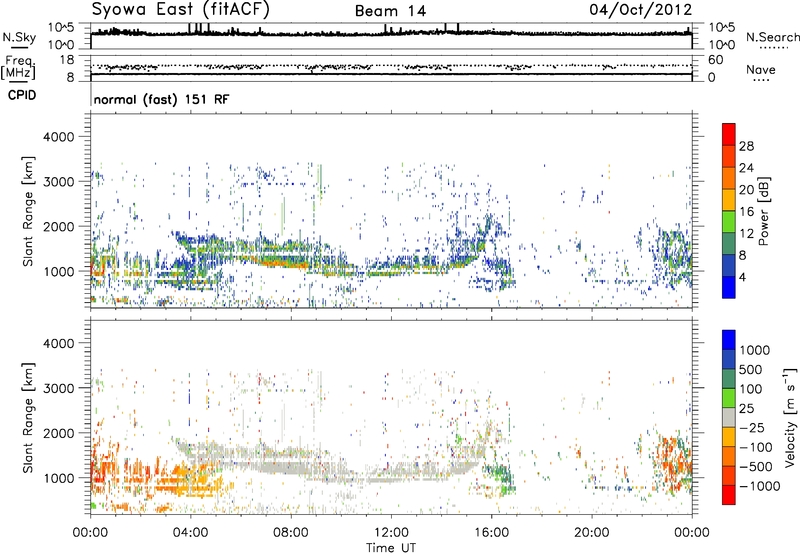Click the light green 12–16 dB Power colorbar segment
Viewport: 800px width, 554px height.
tap(729, 222)
